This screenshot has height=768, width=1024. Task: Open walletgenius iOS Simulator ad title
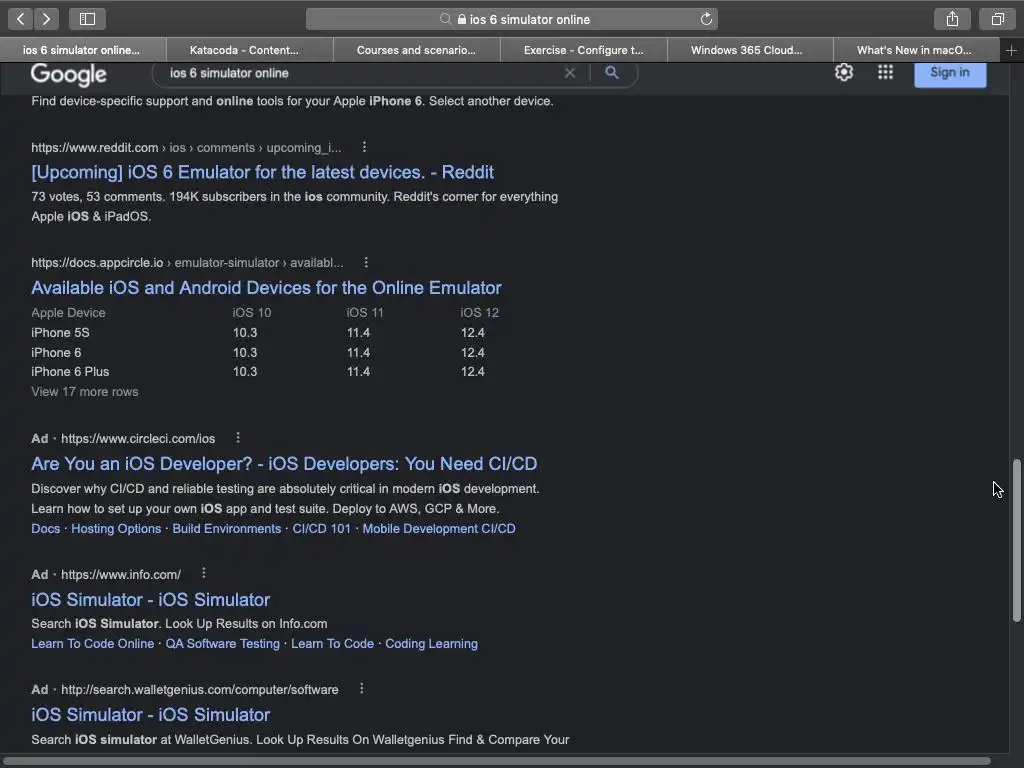pos(150,715)
